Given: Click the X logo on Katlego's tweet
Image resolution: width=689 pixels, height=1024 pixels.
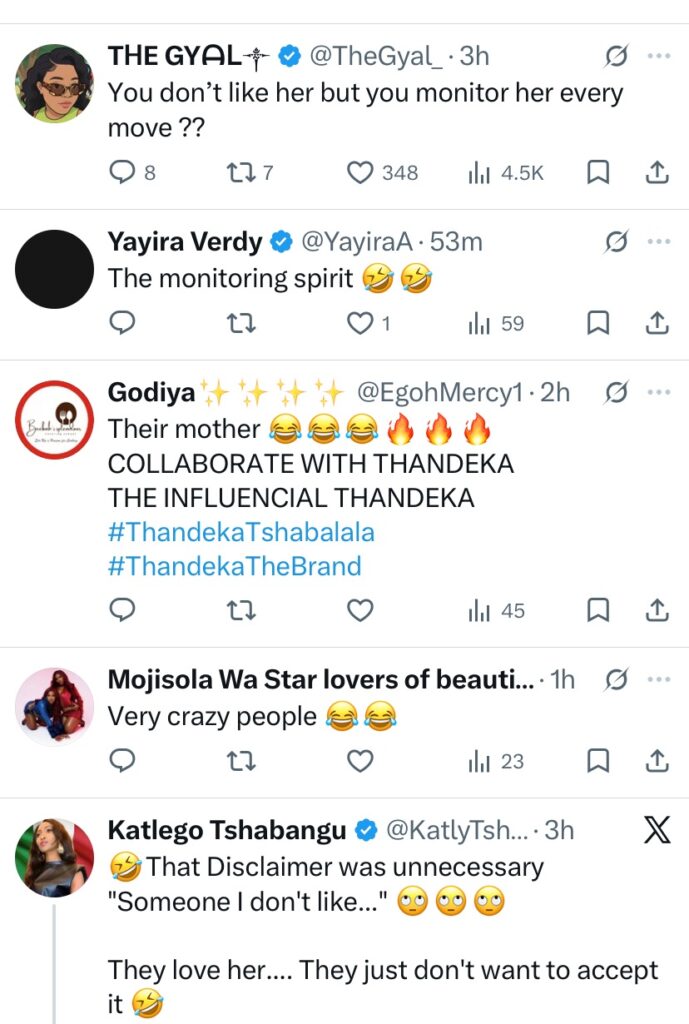Looking at the screenshot, I should [x=657, y=830].
